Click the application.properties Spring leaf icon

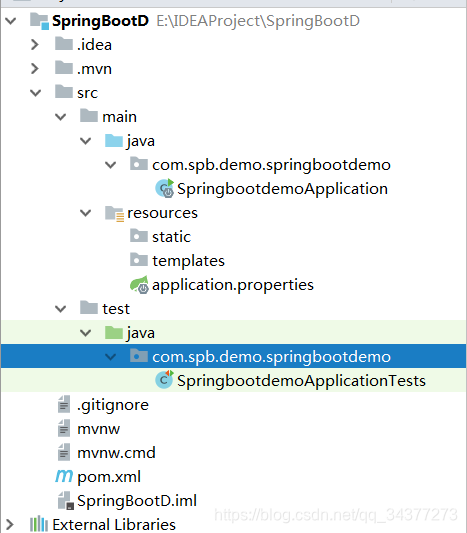[x=139, y=285]
